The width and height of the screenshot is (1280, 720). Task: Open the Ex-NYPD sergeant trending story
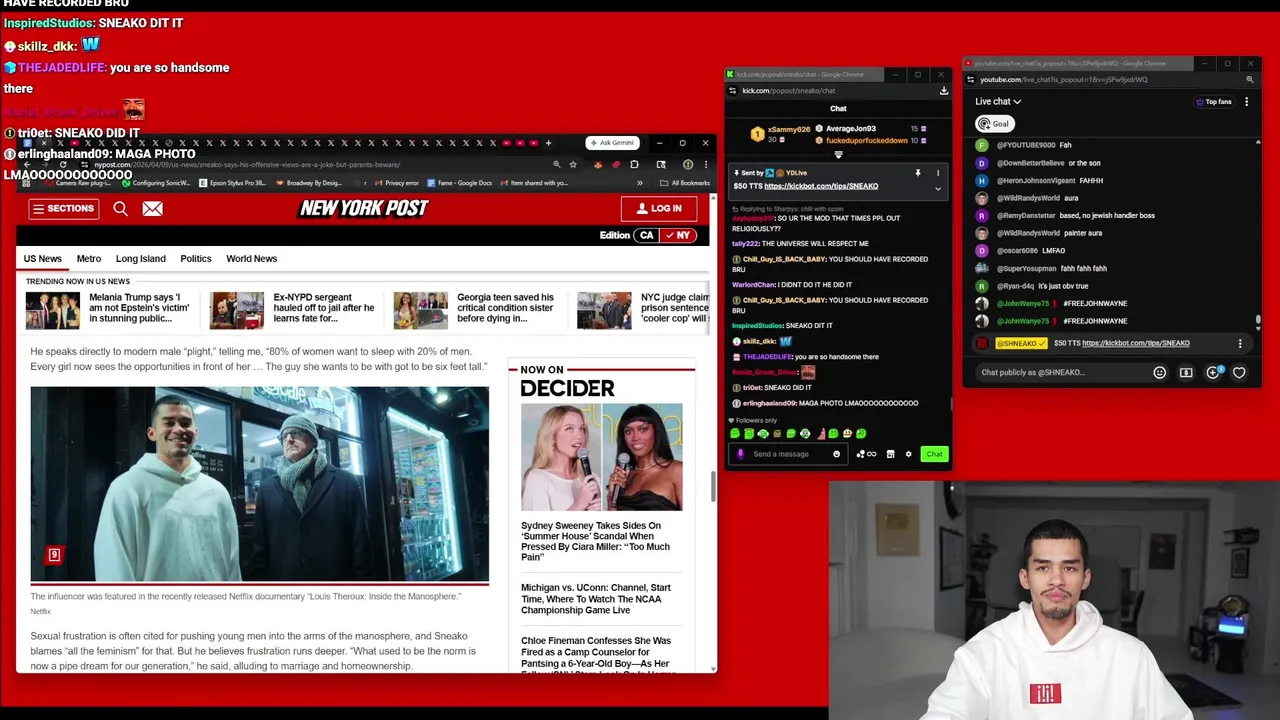tap(323, 308)
